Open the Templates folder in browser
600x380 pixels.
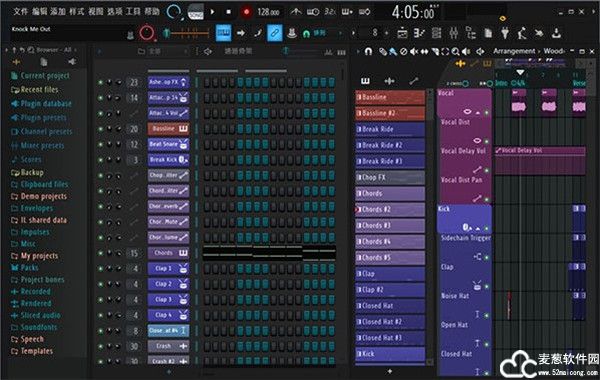(32, 351)
